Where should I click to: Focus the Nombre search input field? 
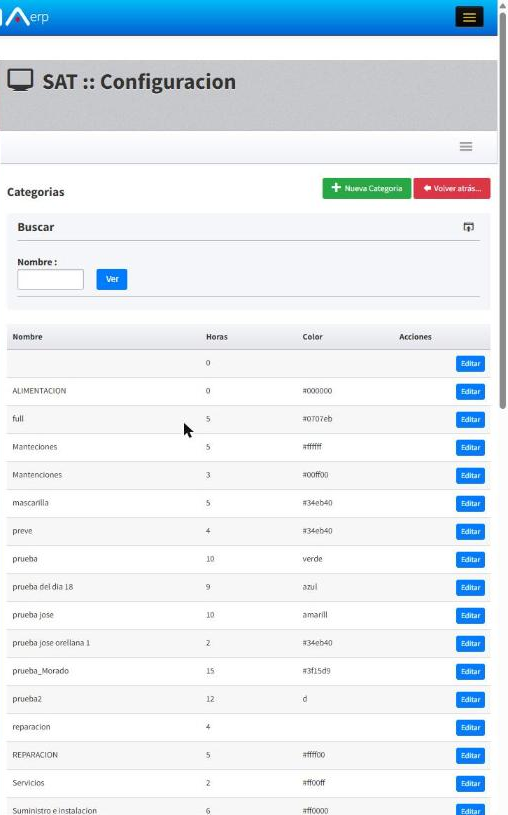50,279
